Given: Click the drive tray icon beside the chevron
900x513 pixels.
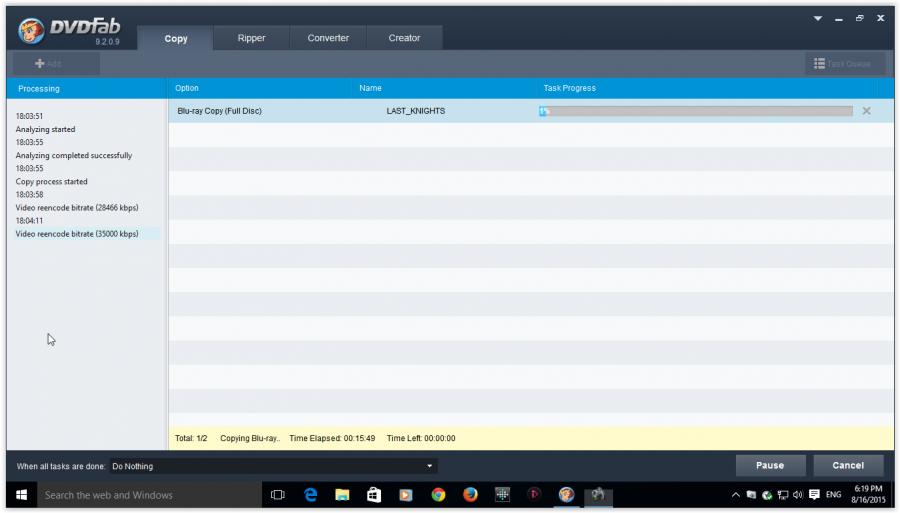Looking at the screenshot, I should pyautogui.click(x=751, y=495).
